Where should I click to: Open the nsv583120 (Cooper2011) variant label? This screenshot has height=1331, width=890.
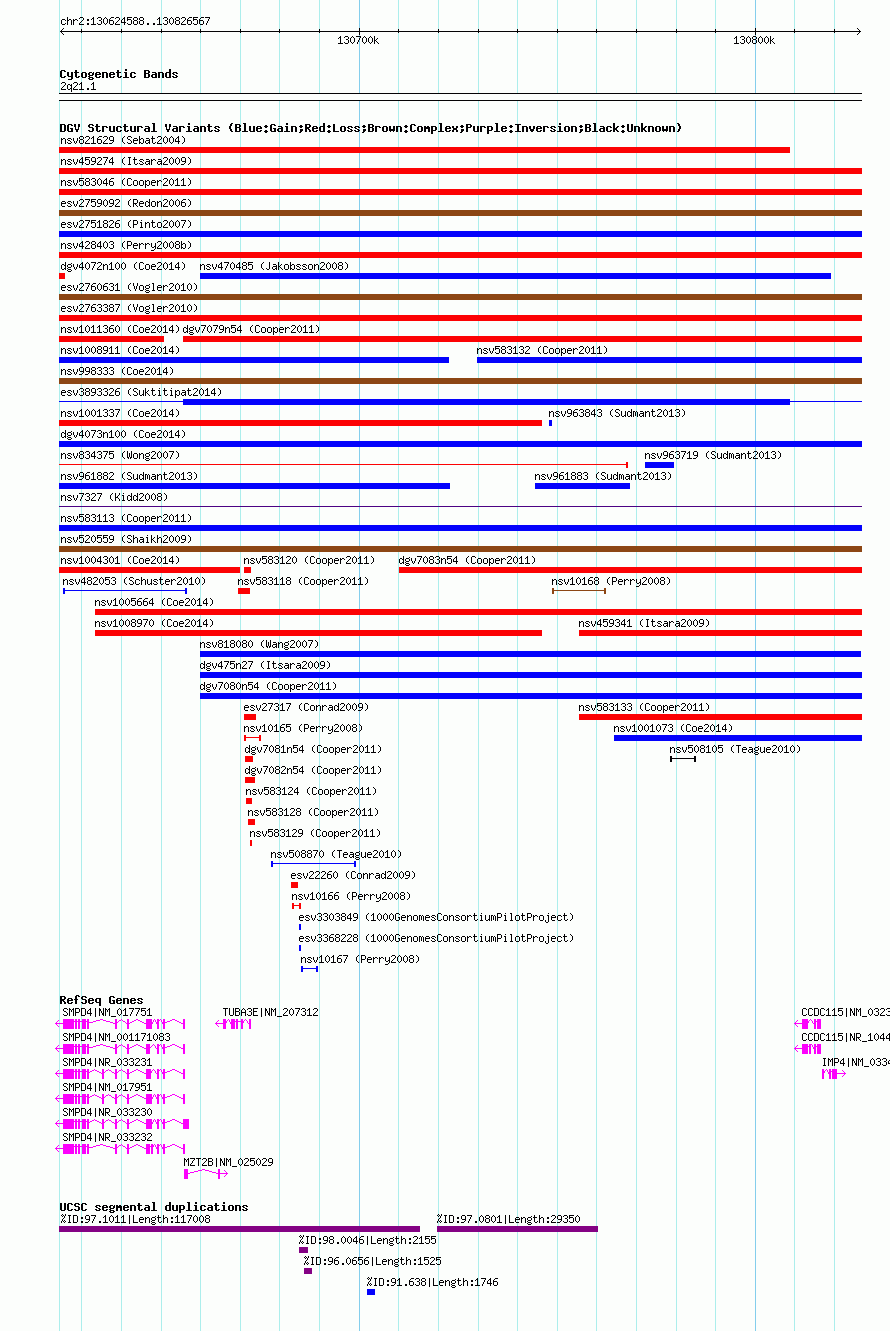pyautogui.click(x=309, y=560)
